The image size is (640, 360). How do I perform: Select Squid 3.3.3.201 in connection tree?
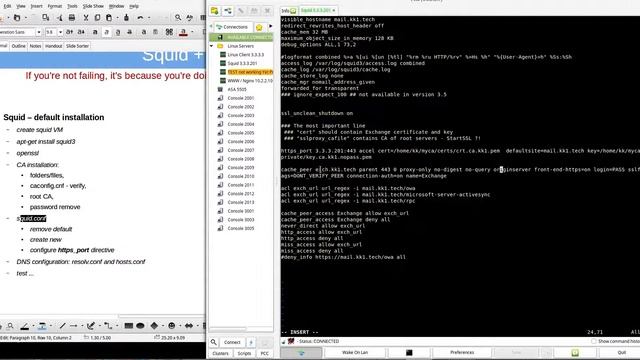click(x=242, y=63)
